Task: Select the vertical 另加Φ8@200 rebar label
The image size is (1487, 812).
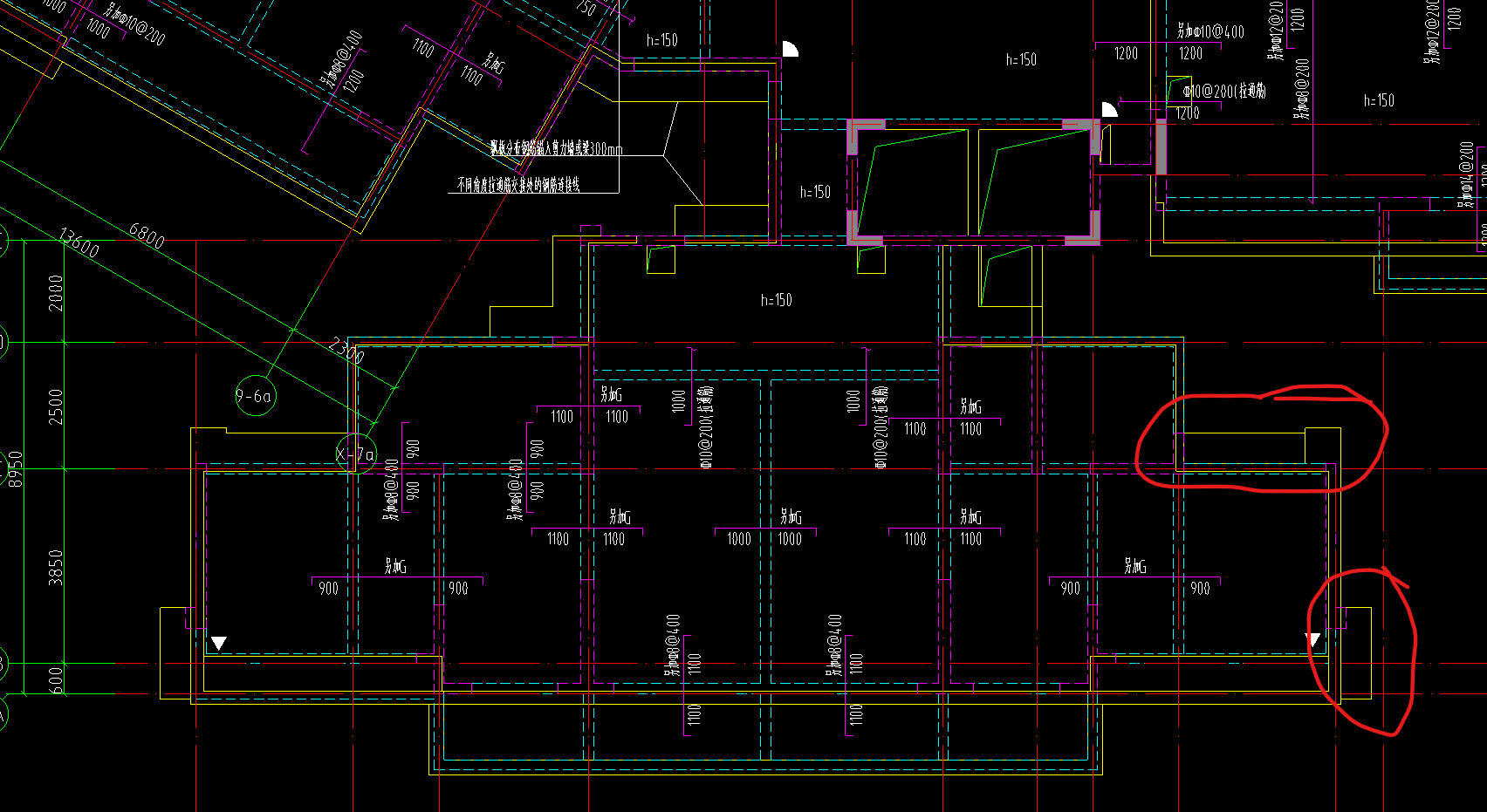Action: click(x=1302, y=89)
